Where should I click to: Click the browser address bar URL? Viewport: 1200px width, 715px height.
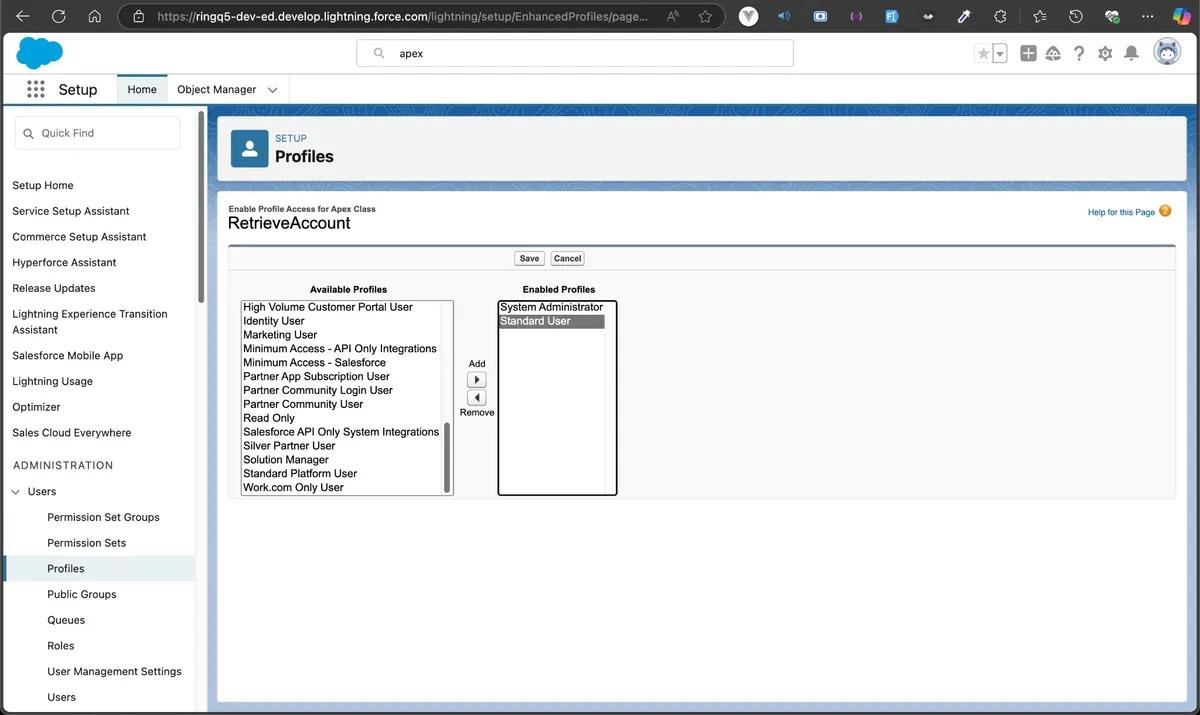(x=400, y=16)
